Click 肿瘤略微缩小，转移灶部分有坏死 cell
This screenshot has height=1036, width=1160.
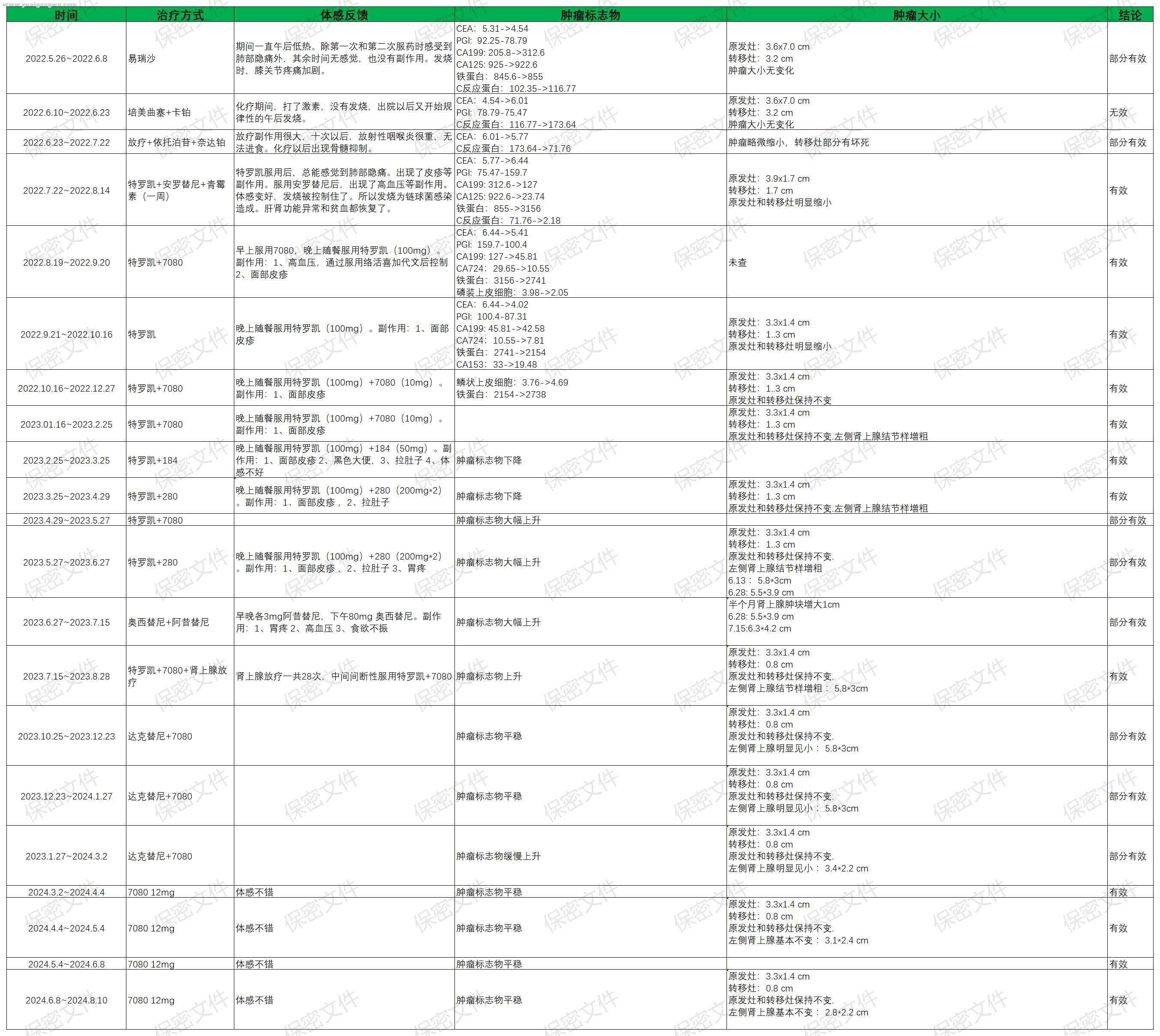coord(916,142)
